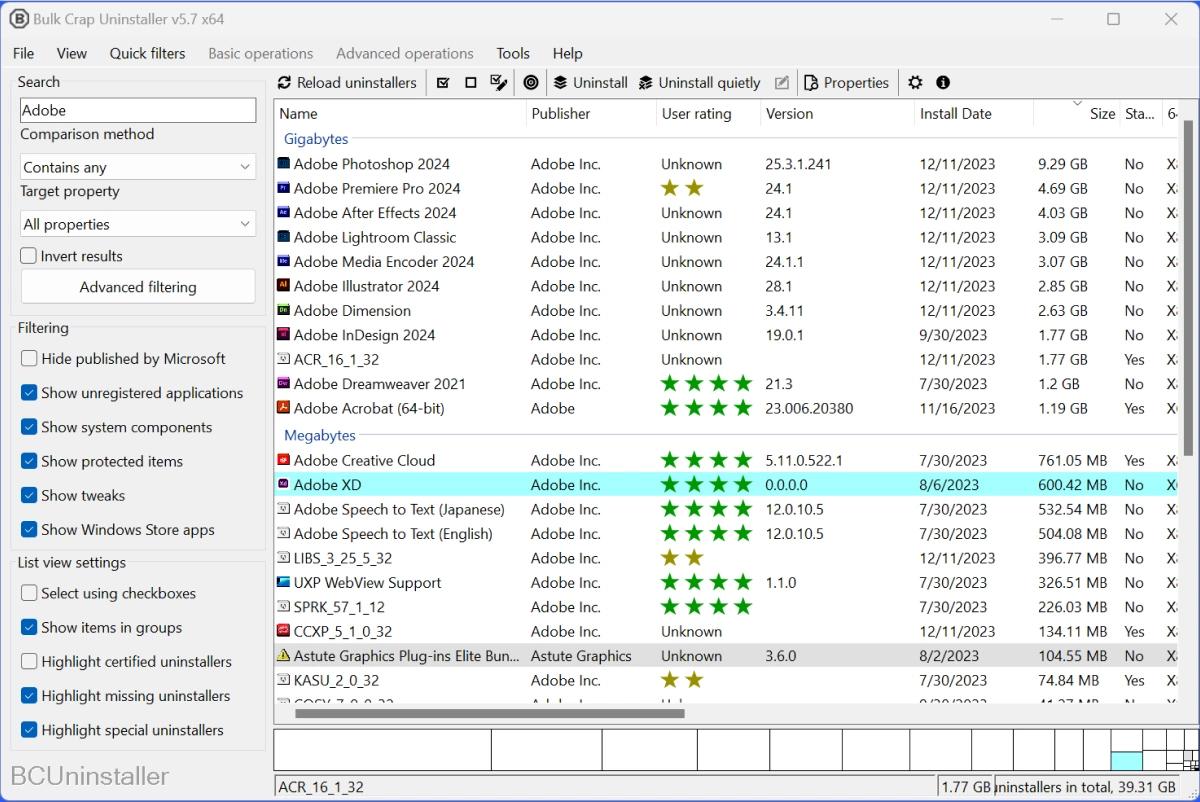
Task: Click the Adobe Media Encoder 2024 icon
Action: pyautogui.click(x=284, y=262)
